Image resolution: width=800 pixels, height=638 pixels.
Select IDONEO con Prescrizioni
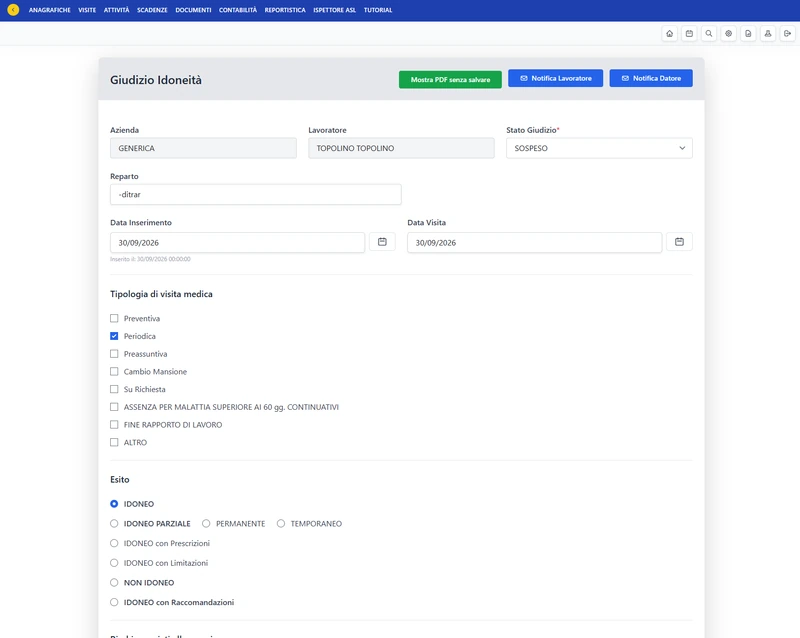click(x=114, y=543)
